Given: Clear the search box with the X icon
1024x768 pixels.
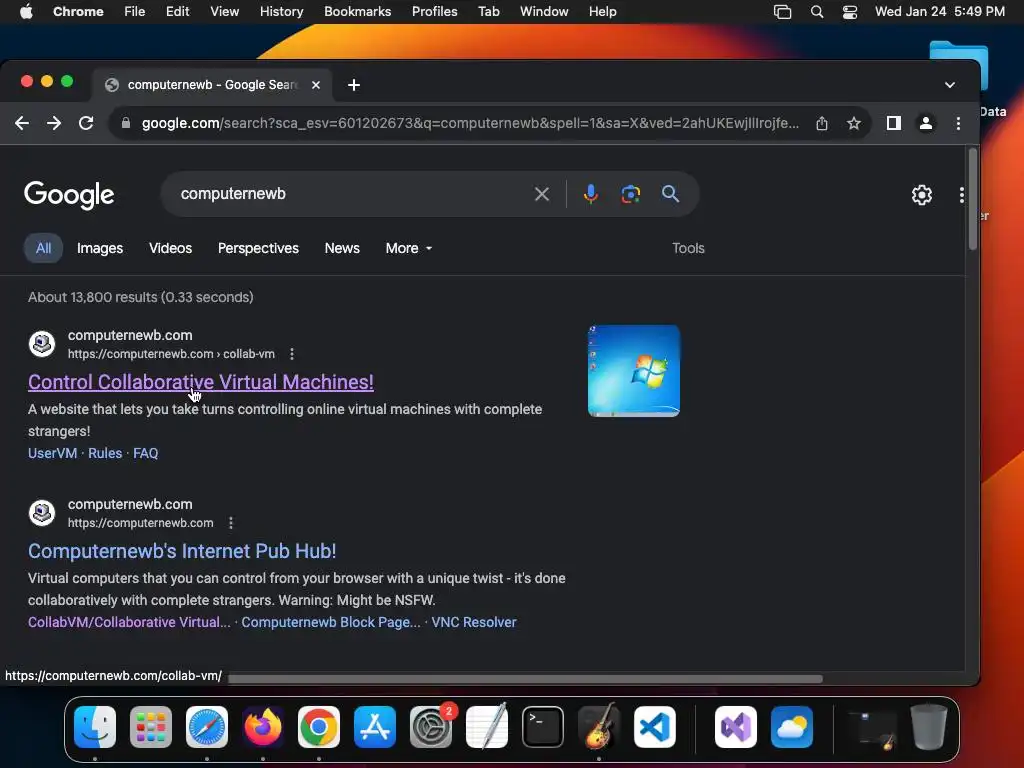Looking at the screenshot, I should point(541,194).
